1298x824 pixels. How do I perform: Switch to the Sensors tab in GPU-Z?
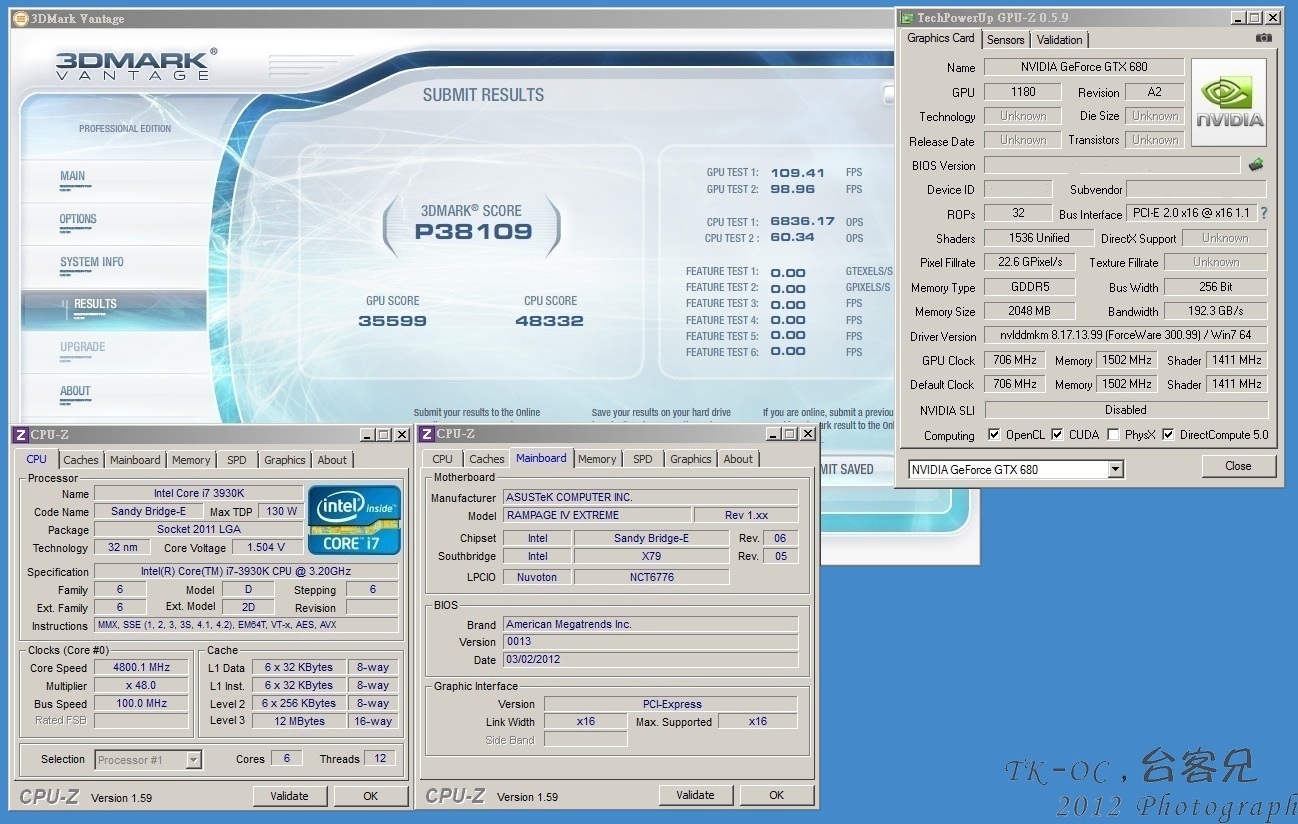[x=1005, y=40]
